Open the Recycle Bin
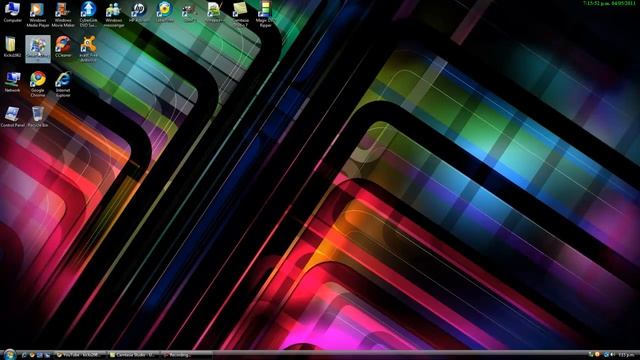 click(x=38, y=117)
